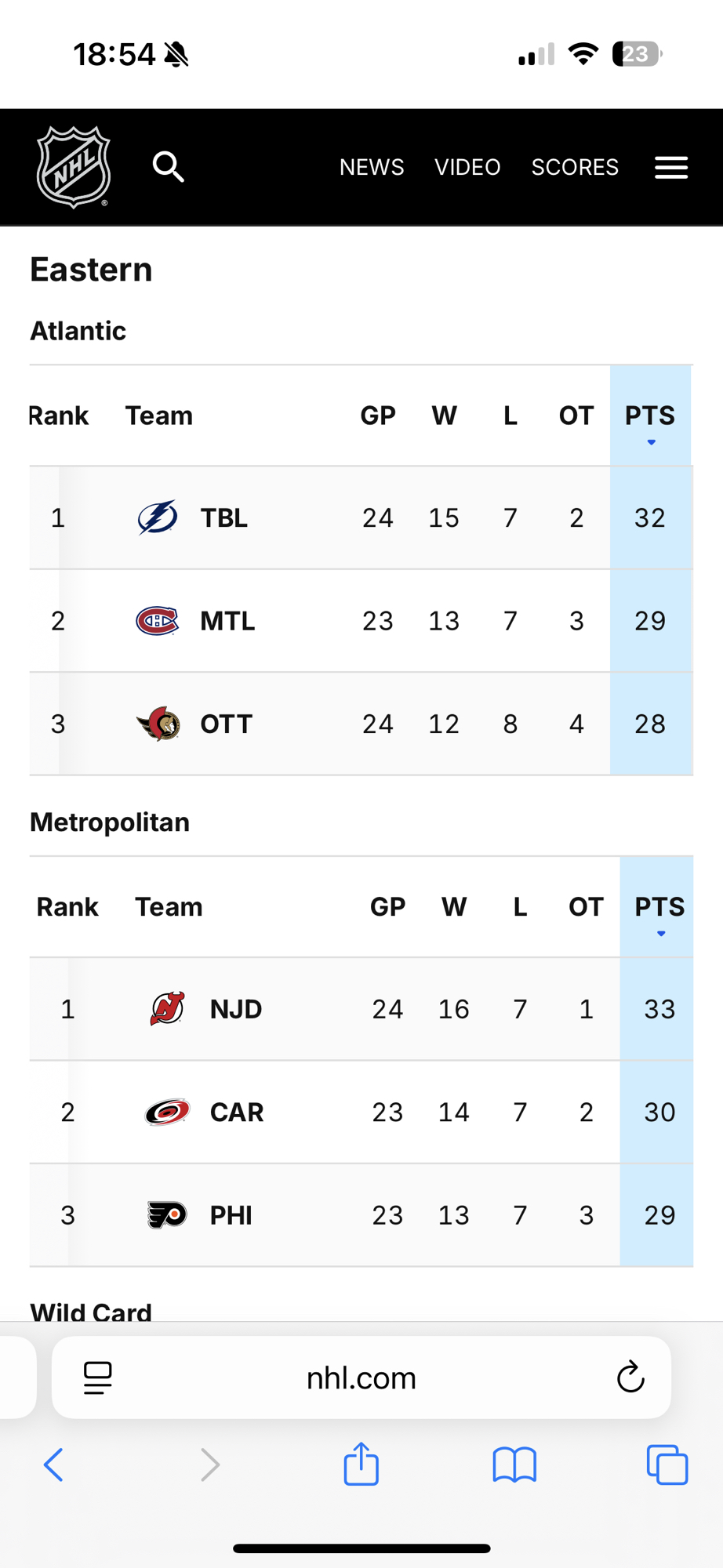Show all open Safari tabs
The image size is (723, 1568).
tap(667, 1464)
